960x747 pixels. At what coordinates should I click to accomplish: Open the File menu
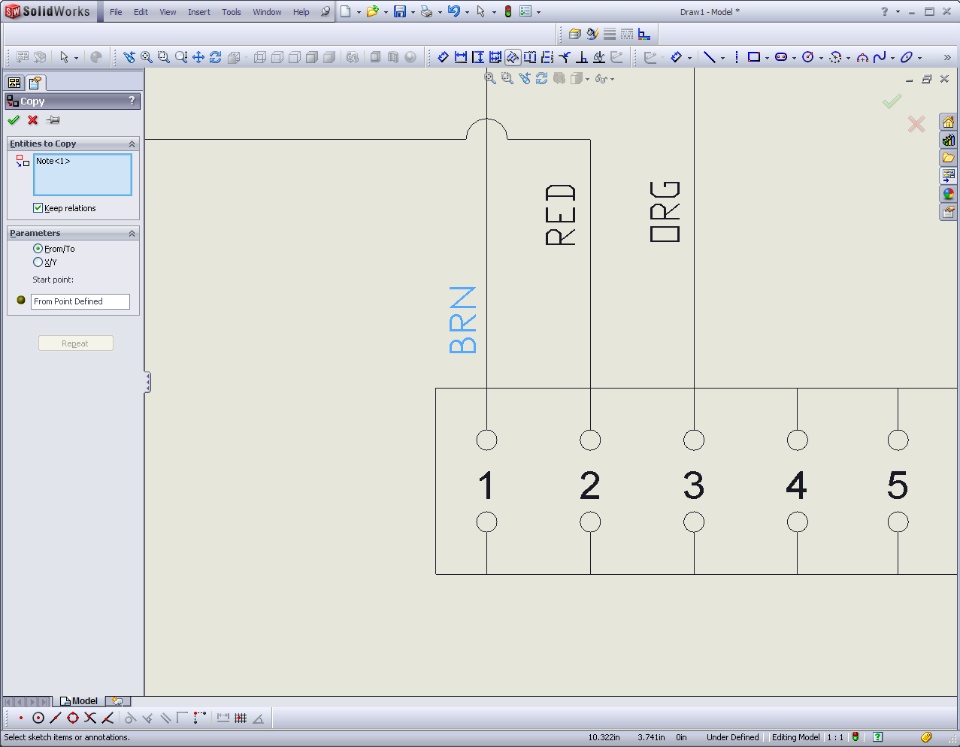tap(116, 12)
